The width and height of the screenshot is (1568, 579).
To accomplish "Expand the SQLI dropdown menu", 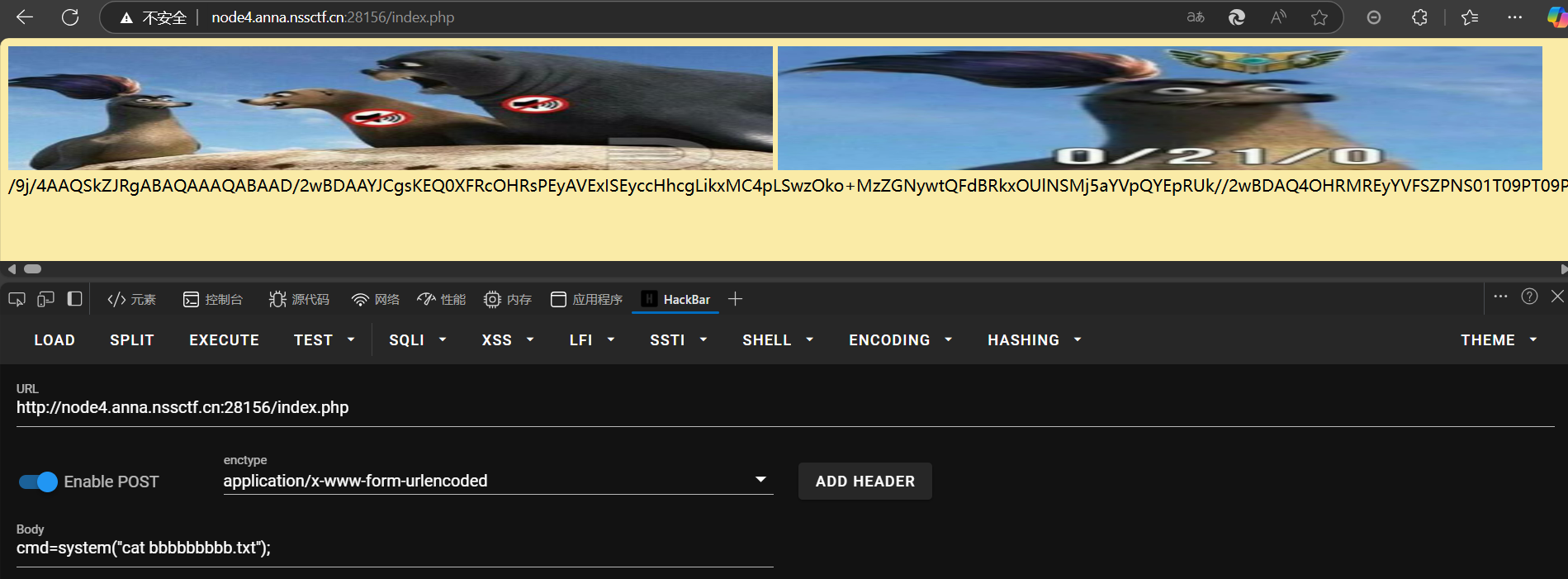I will click(x=417, y=340).
